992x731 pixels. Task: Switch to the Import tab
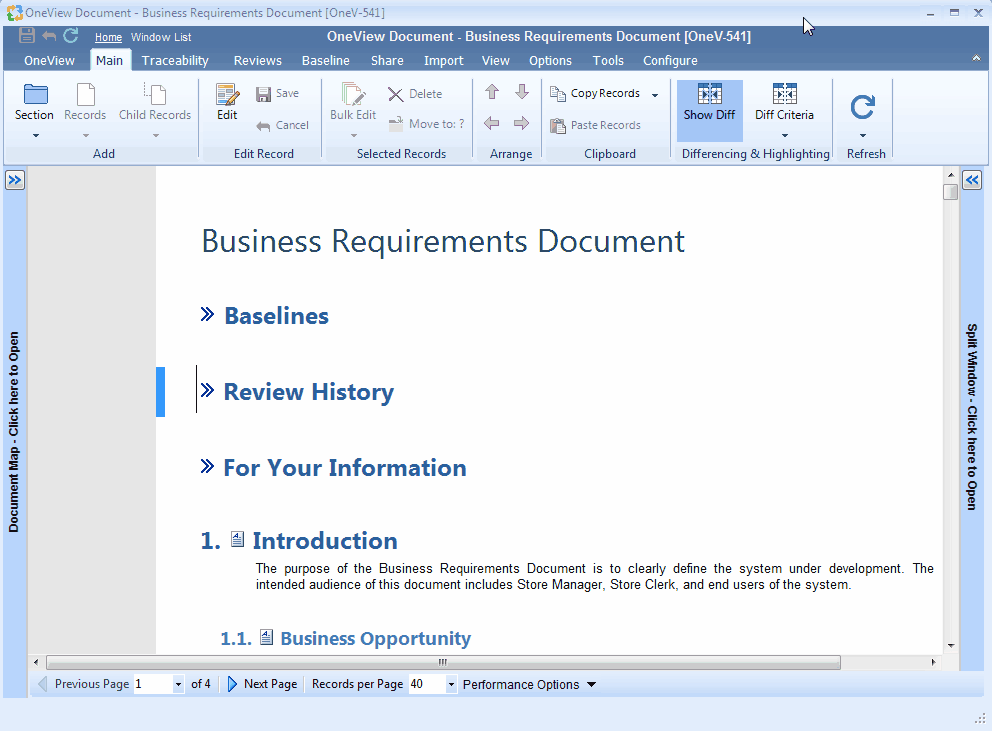[443, 60]
